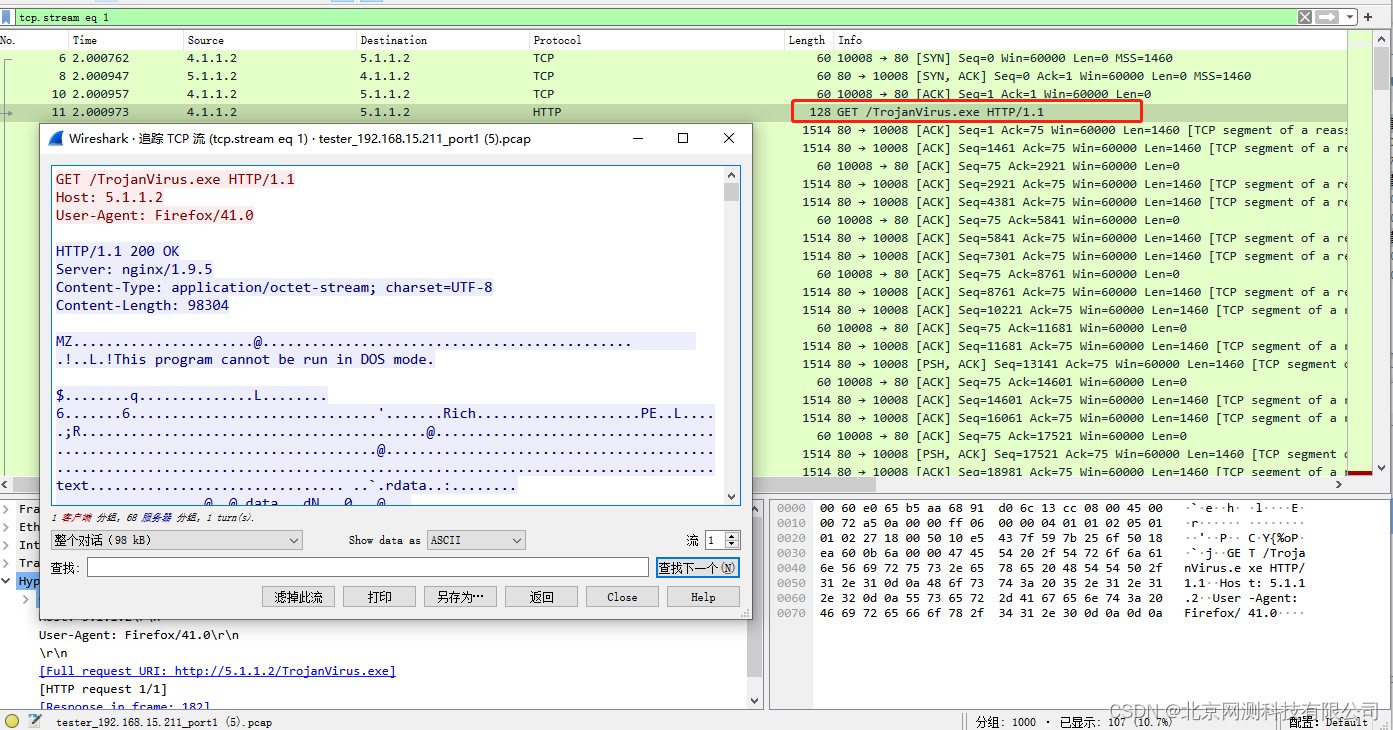
Task: Sort packet list by the Protocol column
Action: [x=657, y=40]
